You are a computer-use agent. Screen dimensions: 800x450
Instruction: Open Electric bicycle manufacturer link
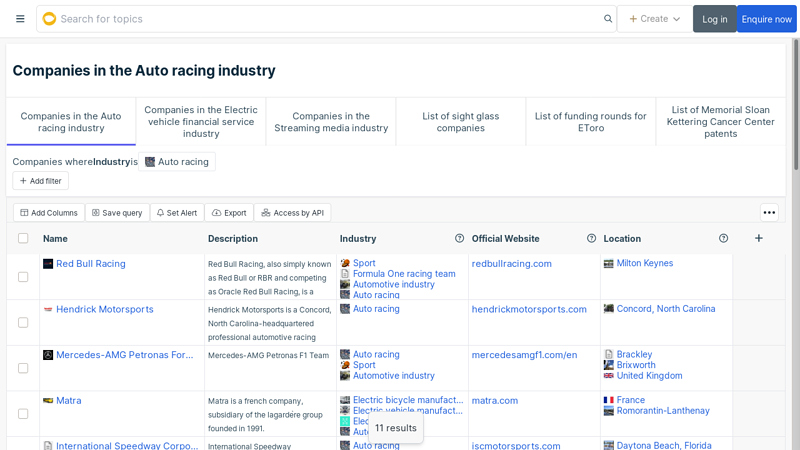[x=408, y=400]
